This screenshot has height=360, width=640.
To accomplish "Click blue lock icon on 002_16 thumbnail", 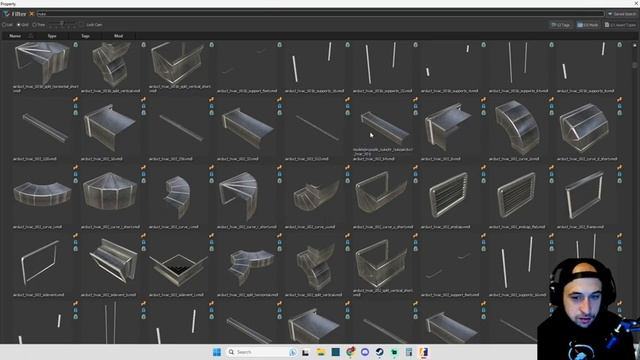I will (x=143, y=106).
